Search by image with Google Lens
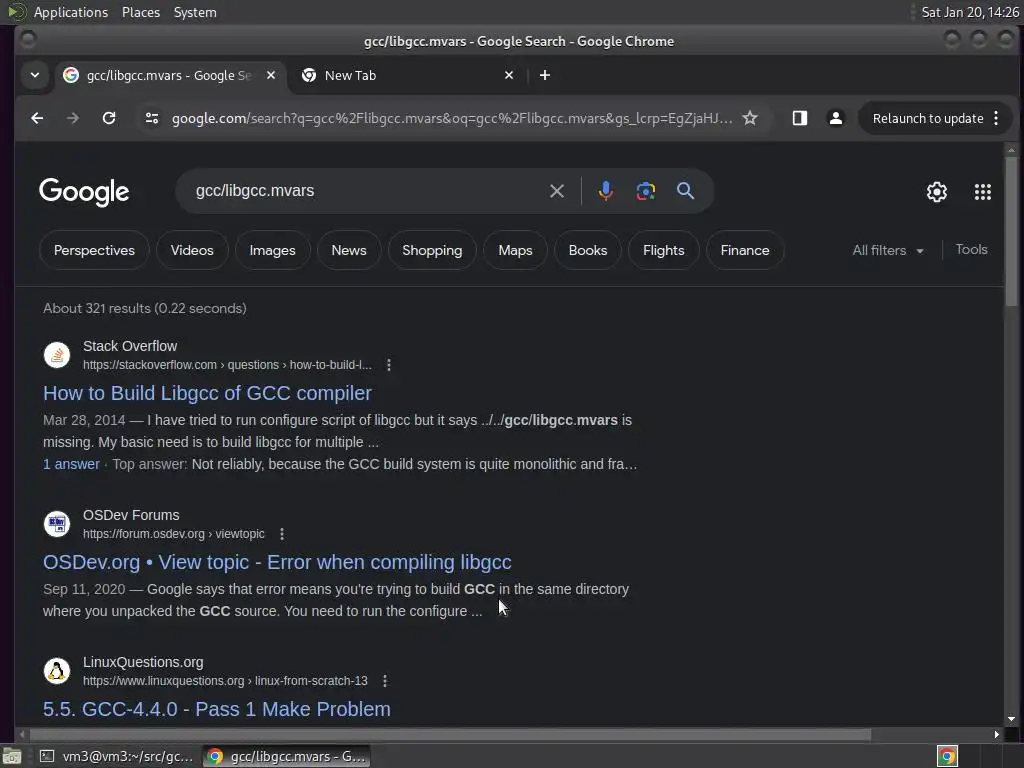 coord(645,191)
